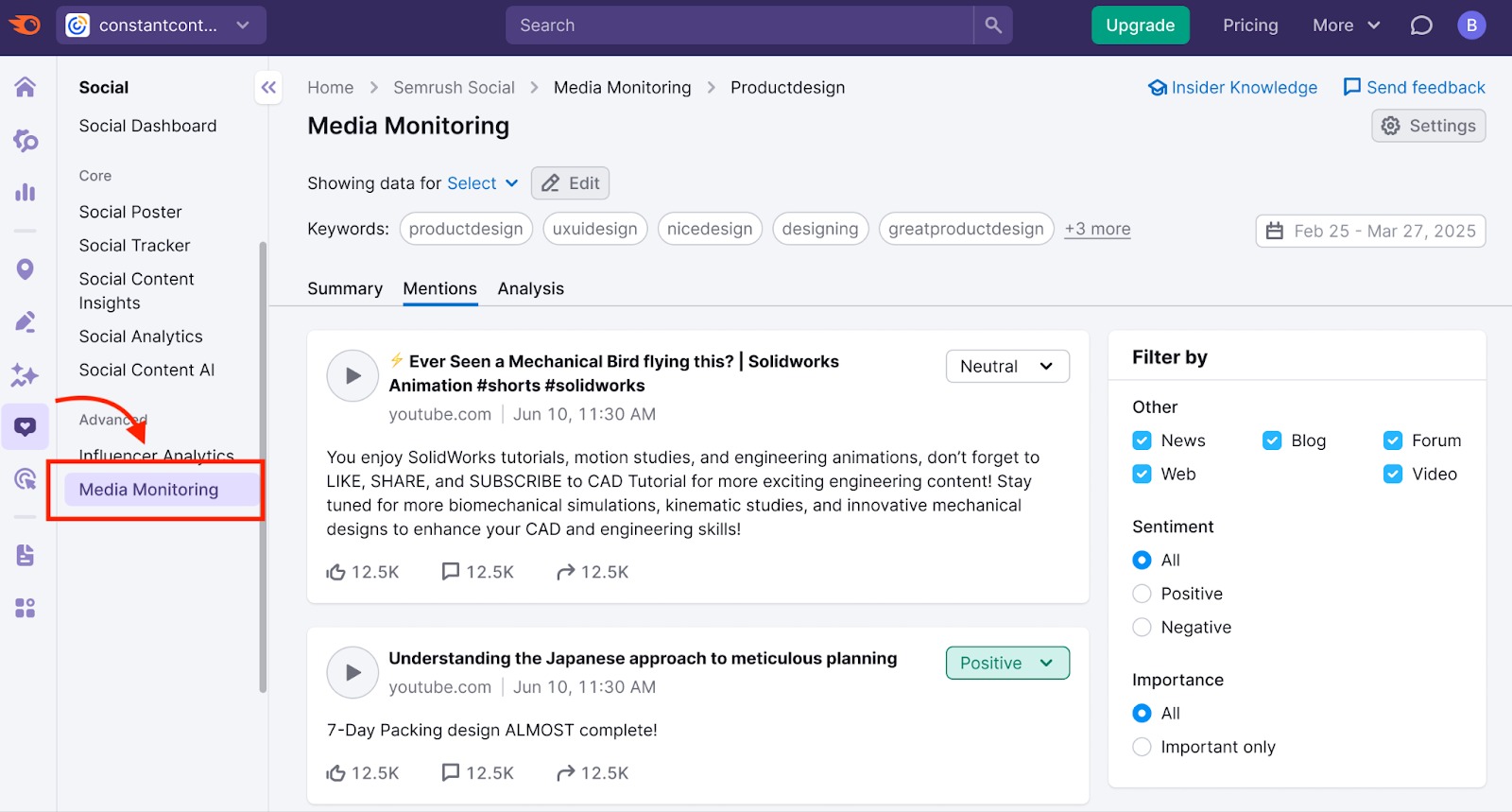The image size is (1512, 812).
Task: Switch to the Summary tab
Action: pyautogui.click(x=345, y=288)
